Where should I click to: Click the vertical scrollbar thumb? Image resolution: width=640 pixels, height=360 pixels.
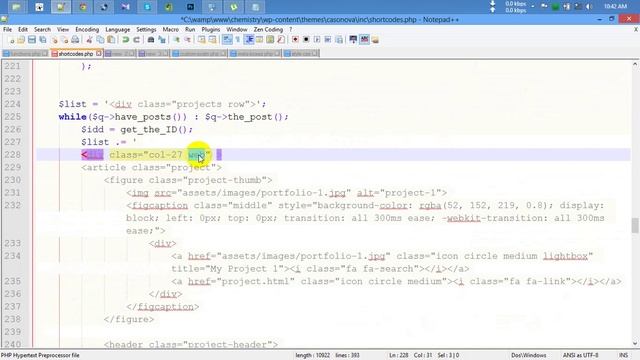(x=635, y=225)
